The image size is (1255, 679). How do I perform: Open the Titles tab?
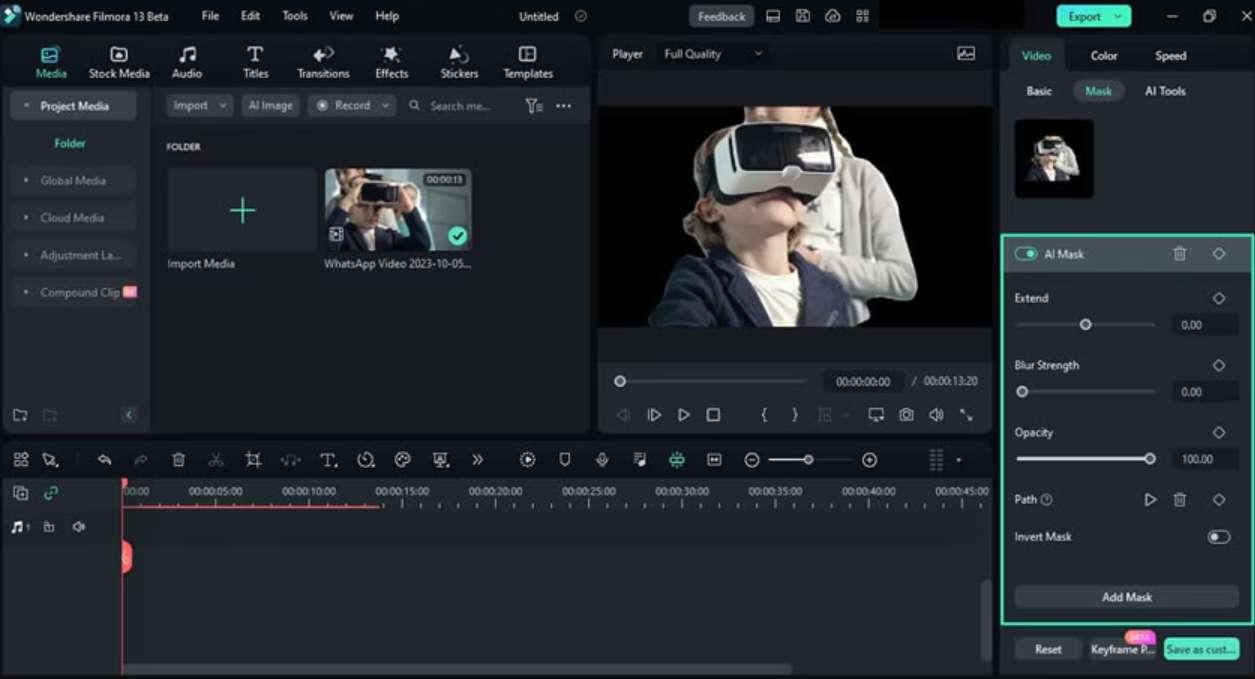(255, 62)
